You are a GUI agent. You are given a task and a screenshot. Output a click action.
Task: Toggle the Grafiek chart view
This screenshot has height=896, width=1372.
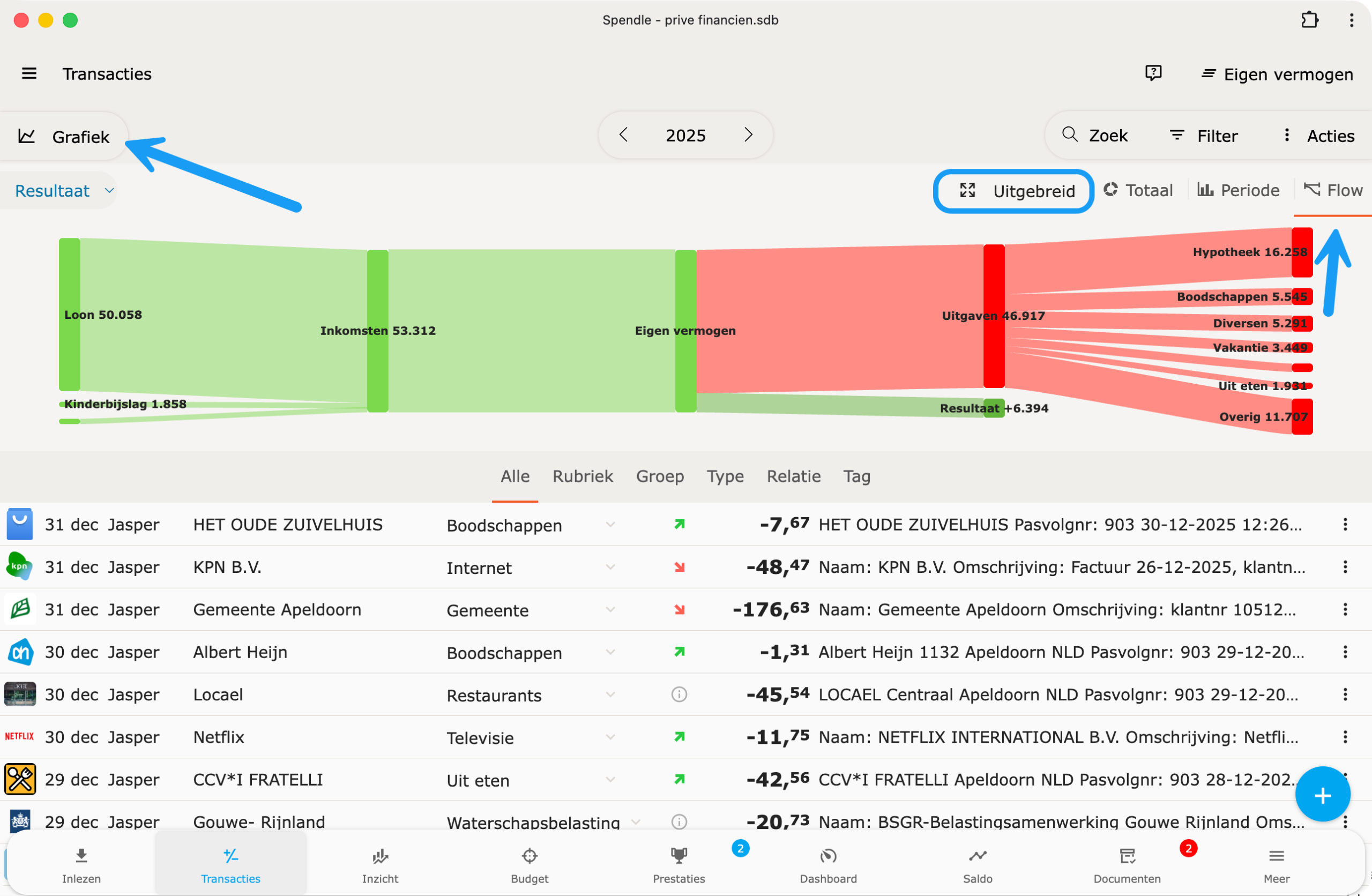64,137
